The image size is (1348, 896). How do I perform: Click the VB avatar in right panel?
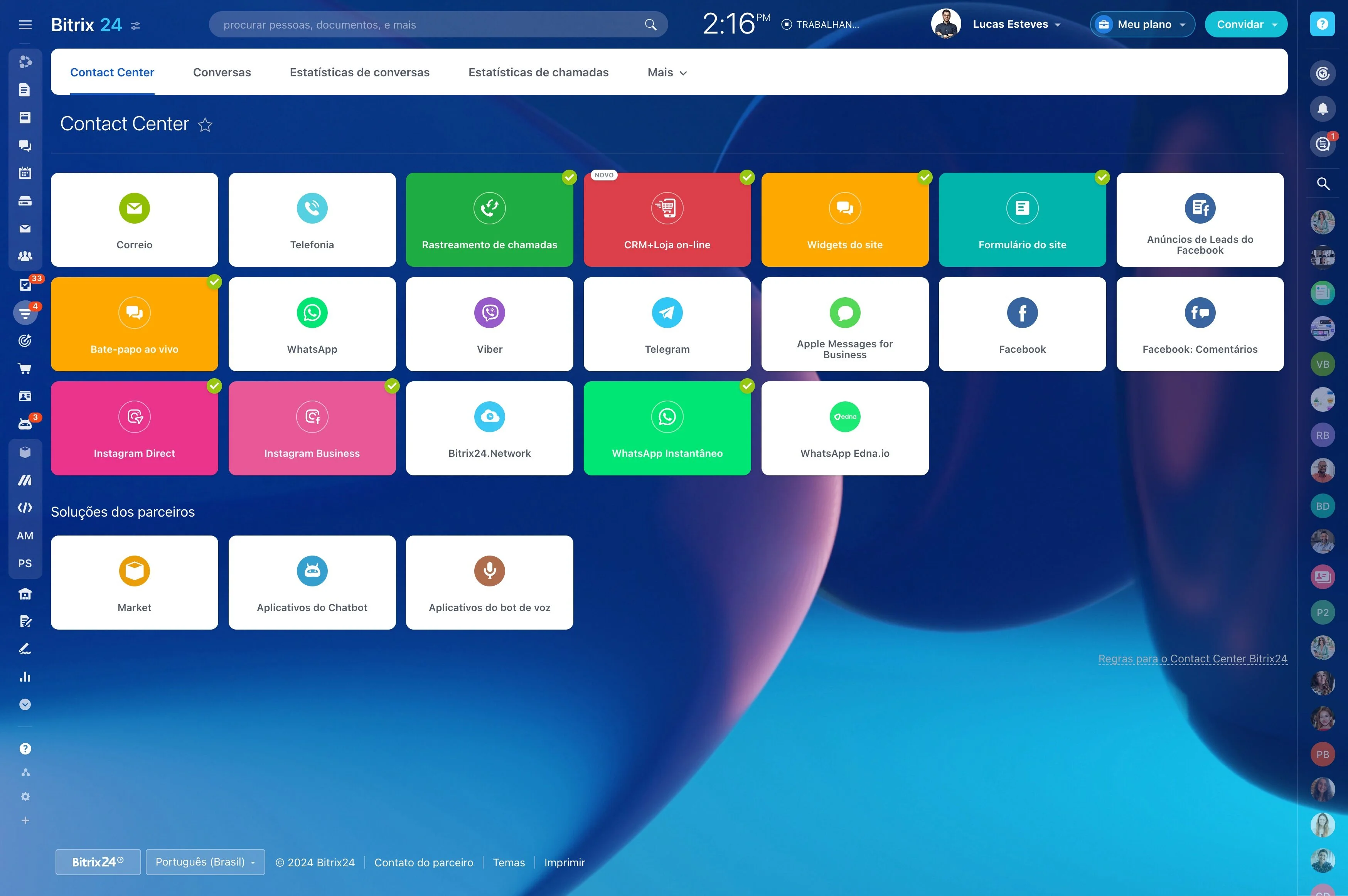pos(1322,364)
